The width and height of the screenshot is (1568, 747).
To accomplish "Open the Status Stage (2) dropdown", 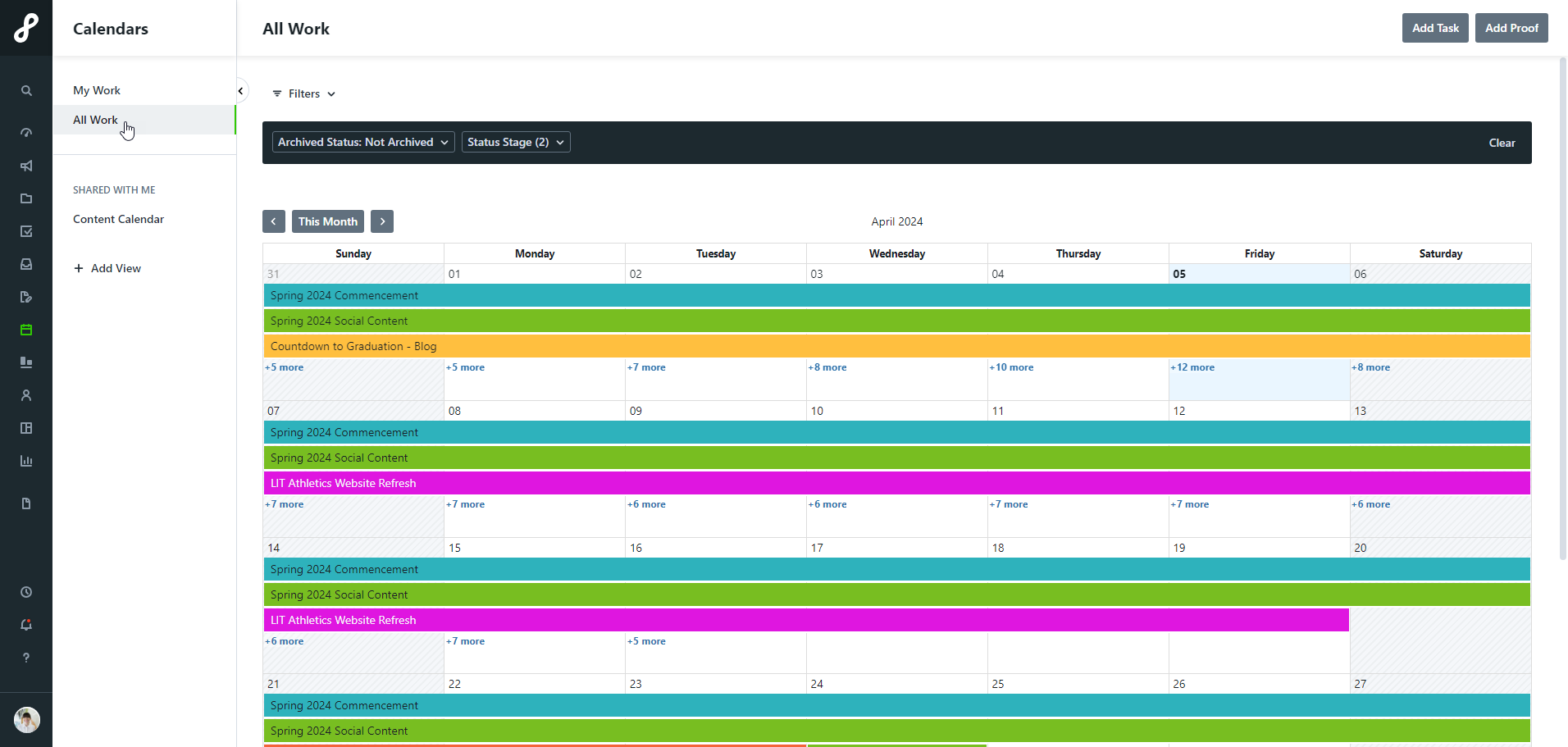I will (x=516, y=142).
